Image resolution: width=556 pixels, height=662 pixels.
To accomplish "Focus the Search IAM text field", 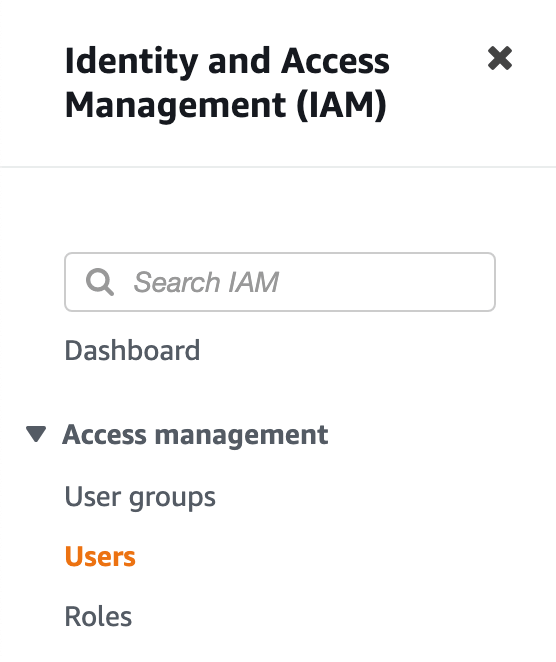I will (x=279, y=282).
